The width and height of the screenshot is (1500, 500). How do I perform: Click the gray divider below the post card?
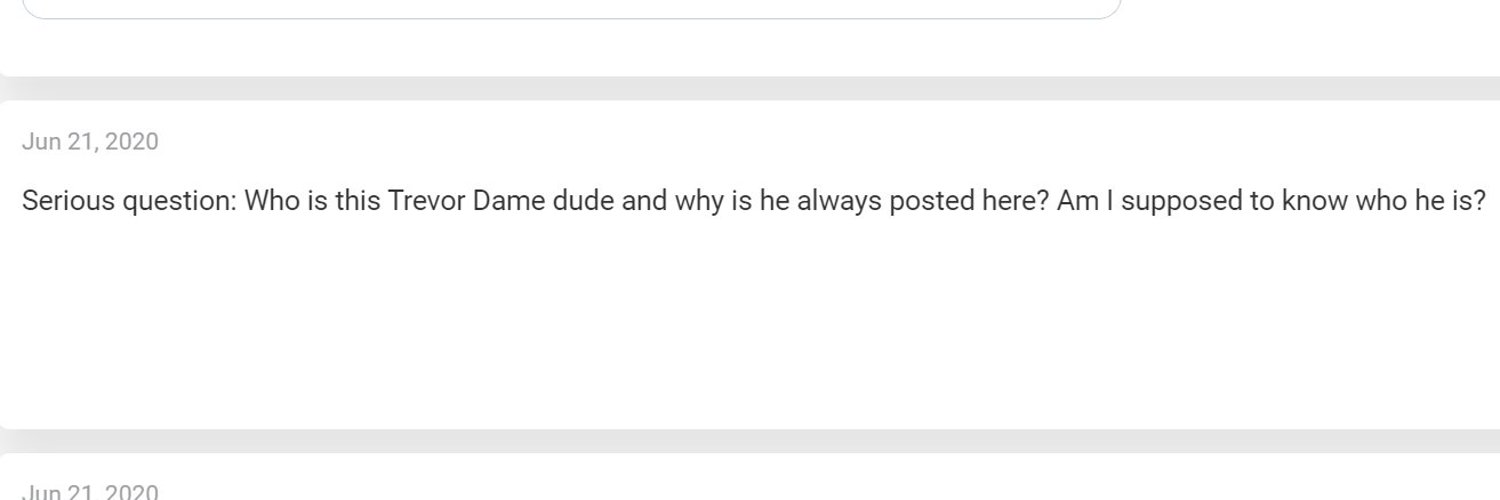coord(750,441)
